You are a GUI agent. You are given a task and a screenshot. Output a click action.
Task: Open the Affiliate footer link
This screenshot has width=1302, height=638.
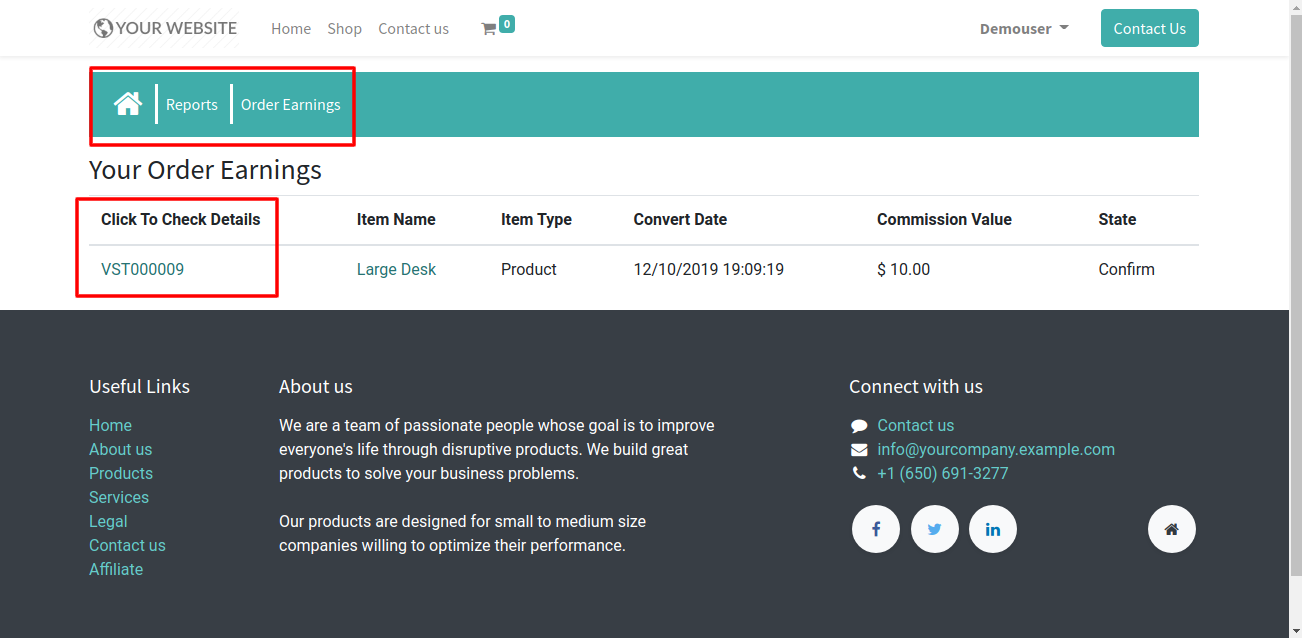[x=116, y=569]
